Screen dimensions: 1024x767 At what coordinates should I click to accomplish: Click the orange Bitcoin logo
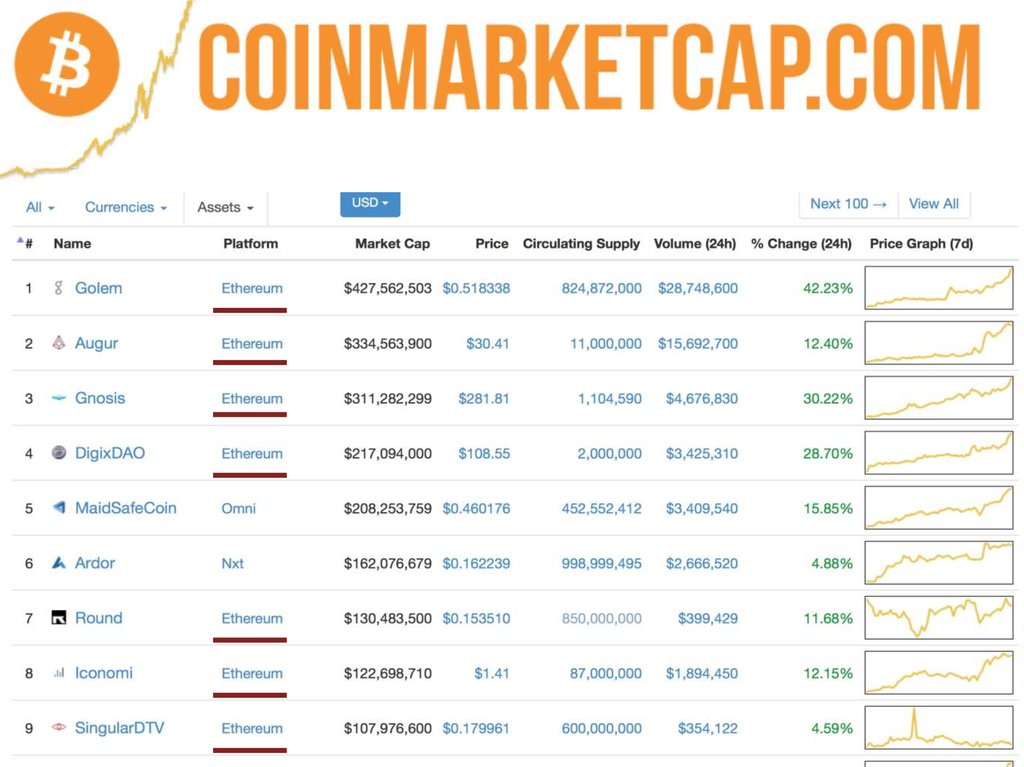(x=68, y=65)
